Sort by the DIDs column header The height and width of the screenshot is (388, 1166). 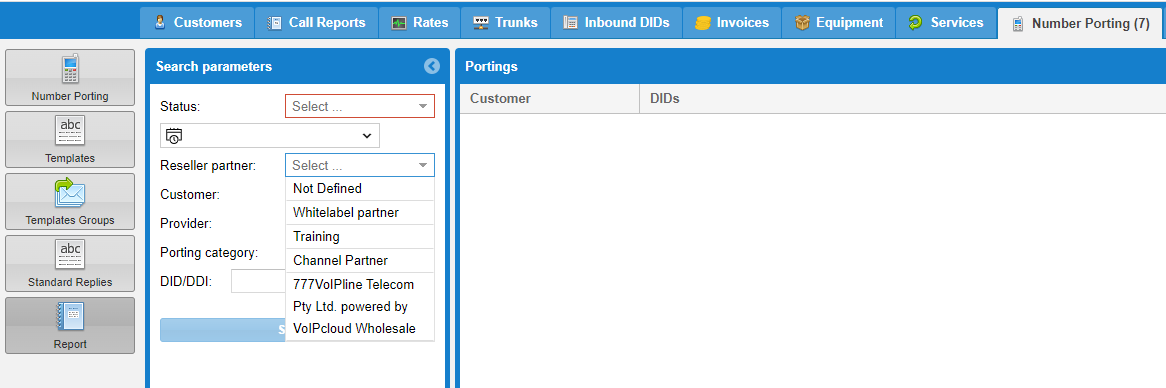[902, 98]
